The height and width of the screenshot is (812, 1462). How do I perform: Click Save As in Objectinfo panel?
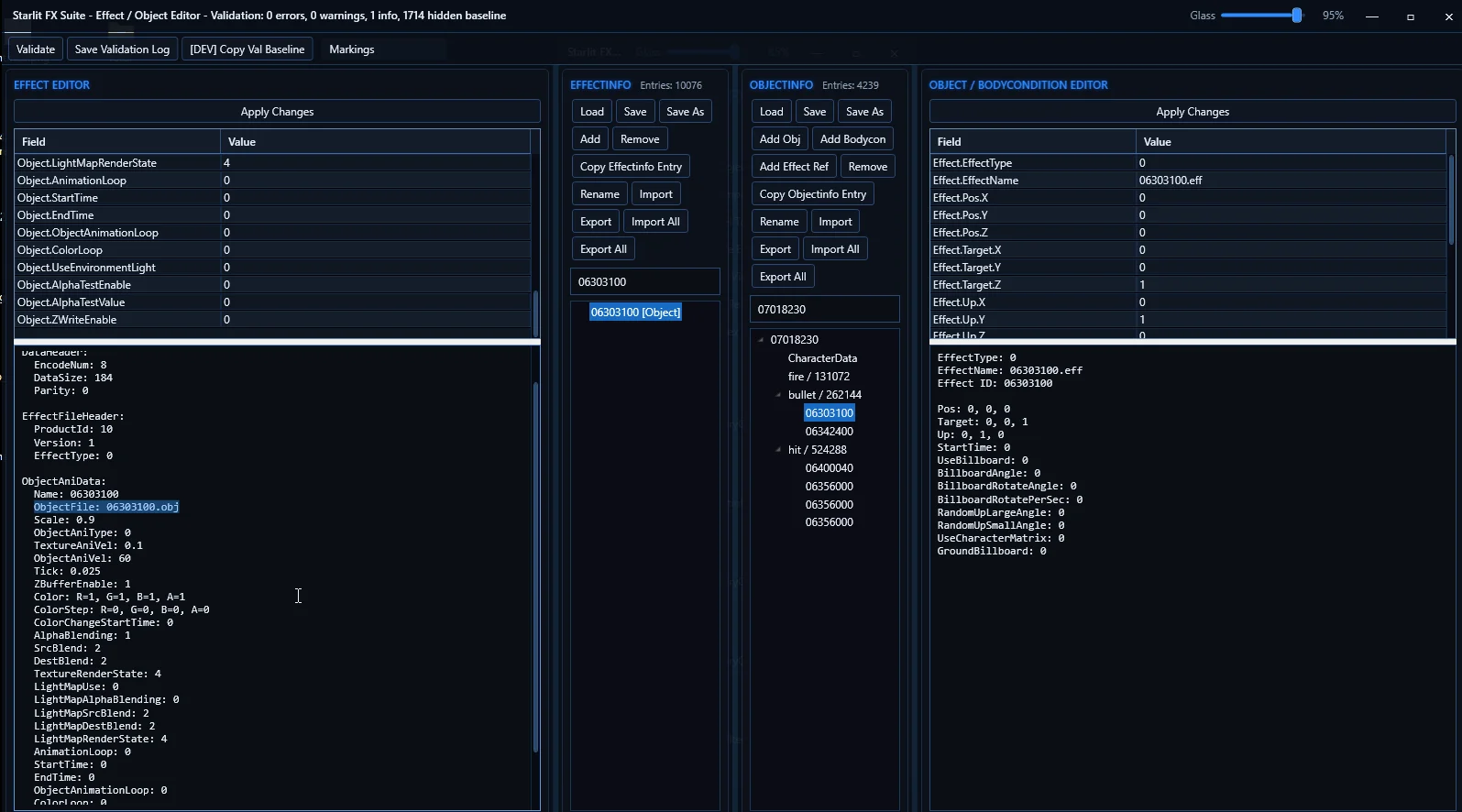[x=865, y=112]
